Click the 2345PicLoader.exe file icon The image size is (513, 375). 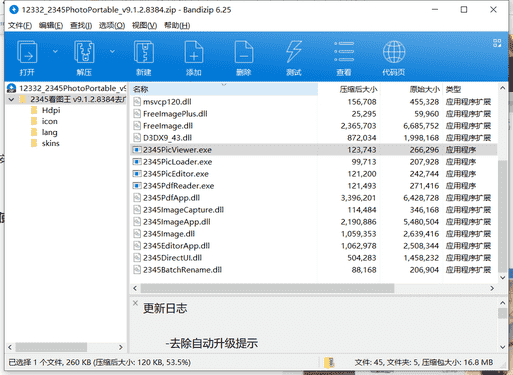click(x=137, y=162)
